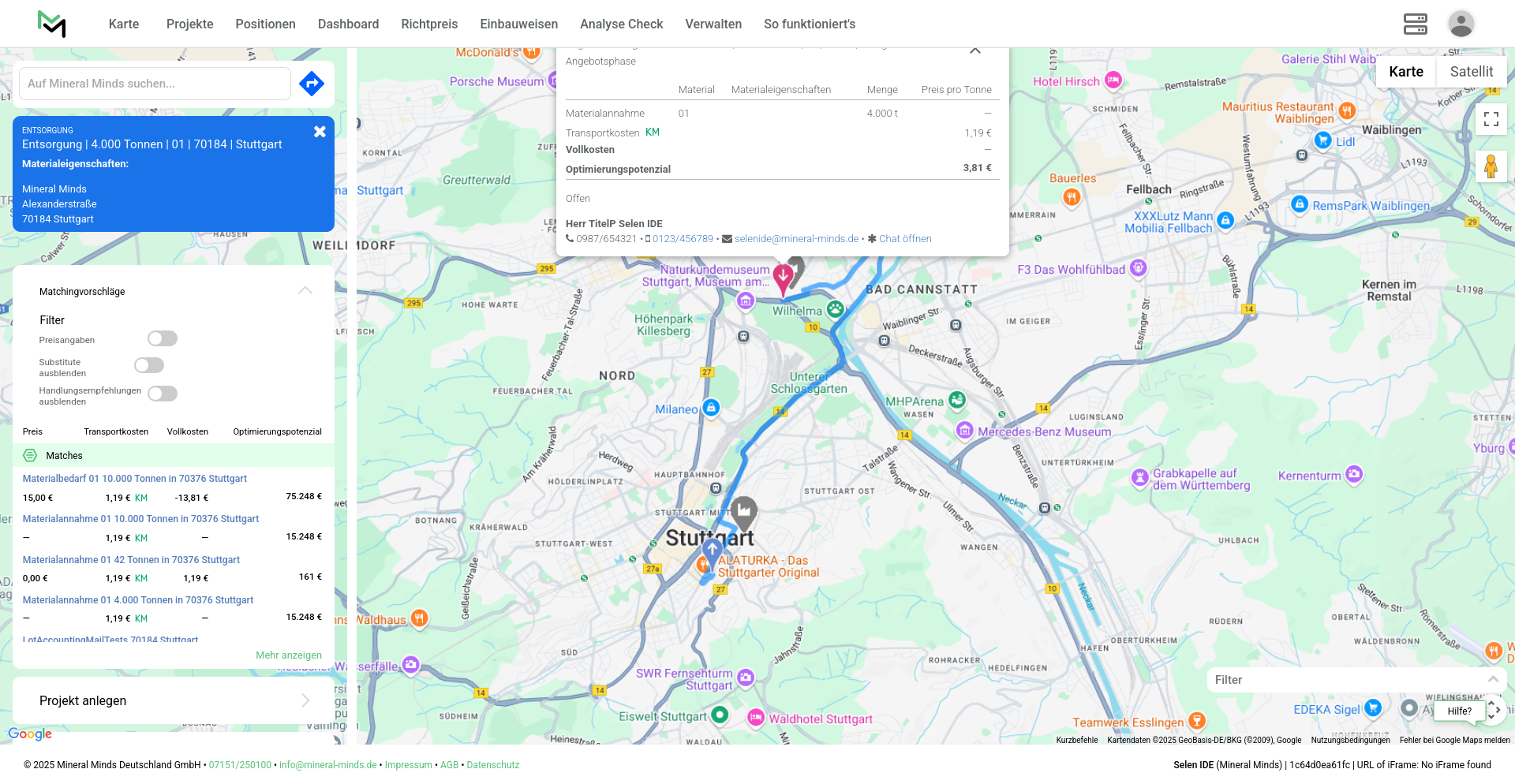This screenshot has height=784, width=1515.
Task: Collapse the Matchingvorschläge panel
Action: [x=305, y=291]
